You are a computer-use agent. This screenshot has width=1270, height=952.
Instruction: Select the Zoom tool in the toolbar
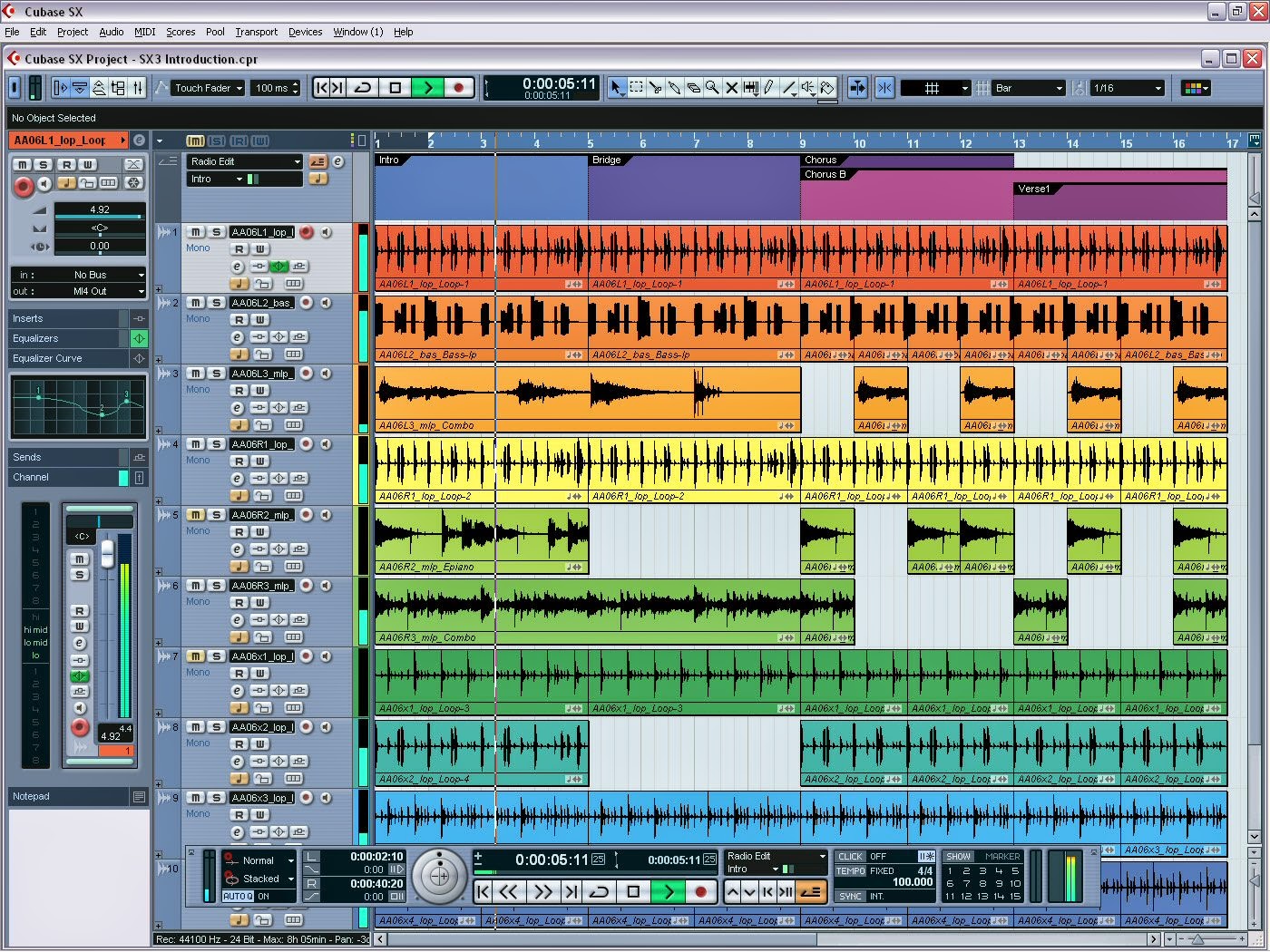pos(712,87)
